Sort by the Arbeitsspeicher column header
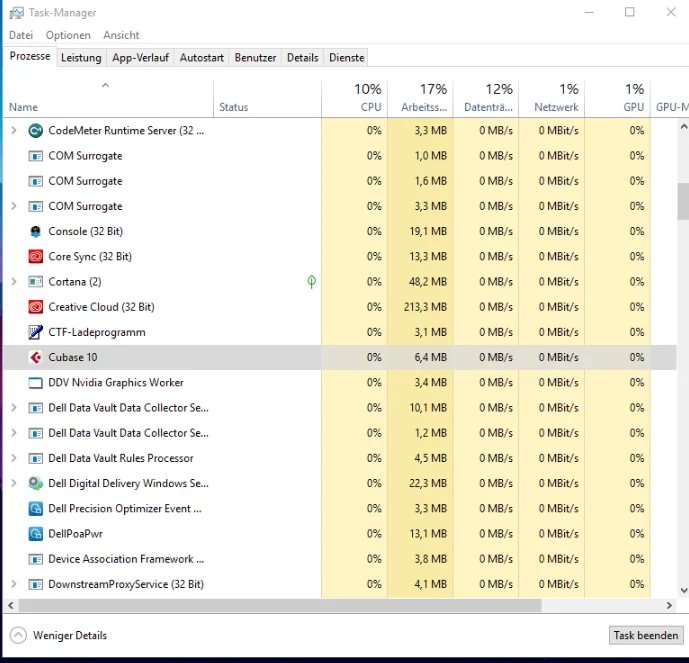Screen dimensions: 689x663 coord(421,99)
